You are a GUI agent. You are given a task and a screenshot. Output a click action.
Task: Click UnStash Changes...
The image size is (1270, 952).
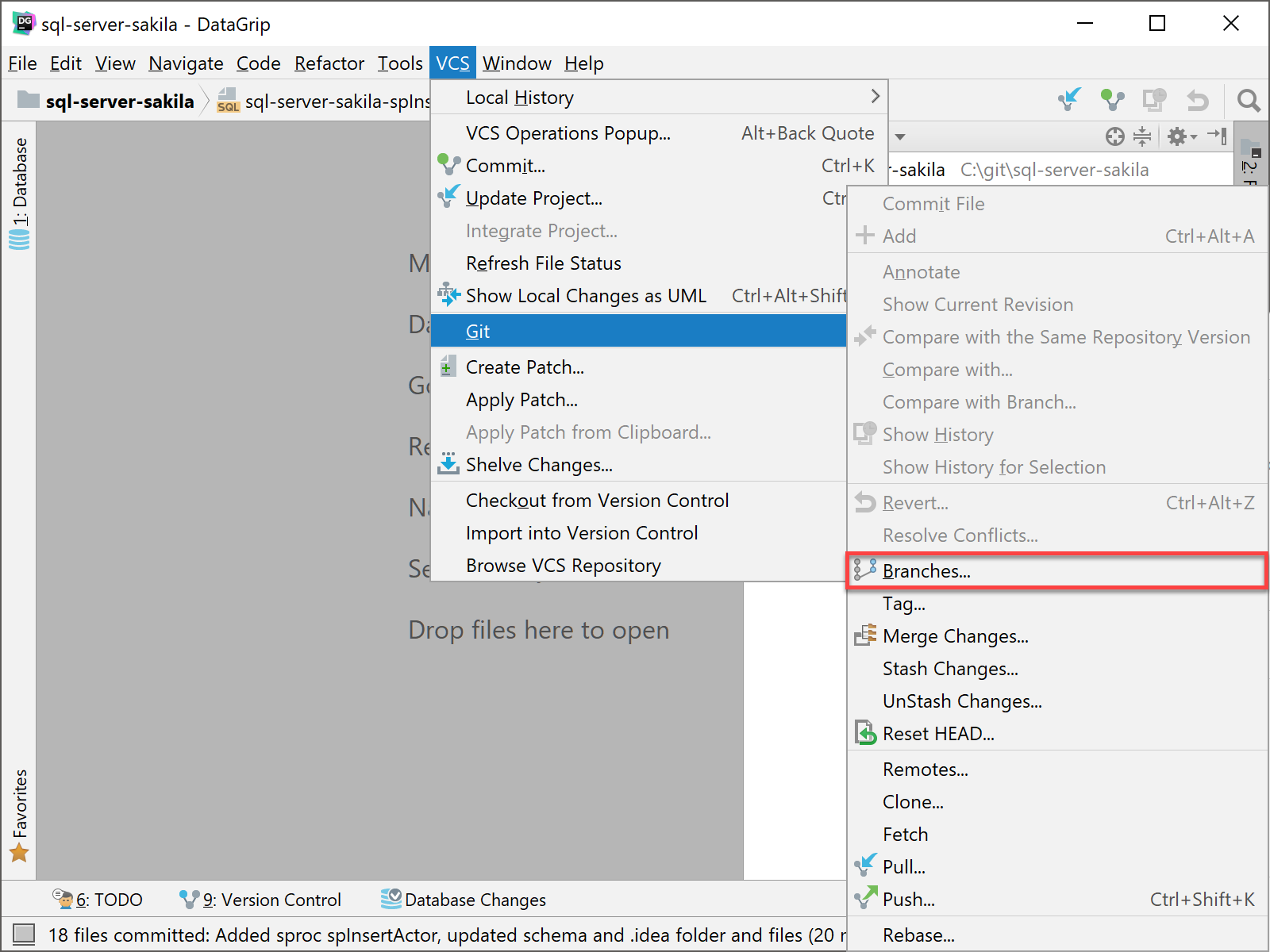coord(1057,701)
